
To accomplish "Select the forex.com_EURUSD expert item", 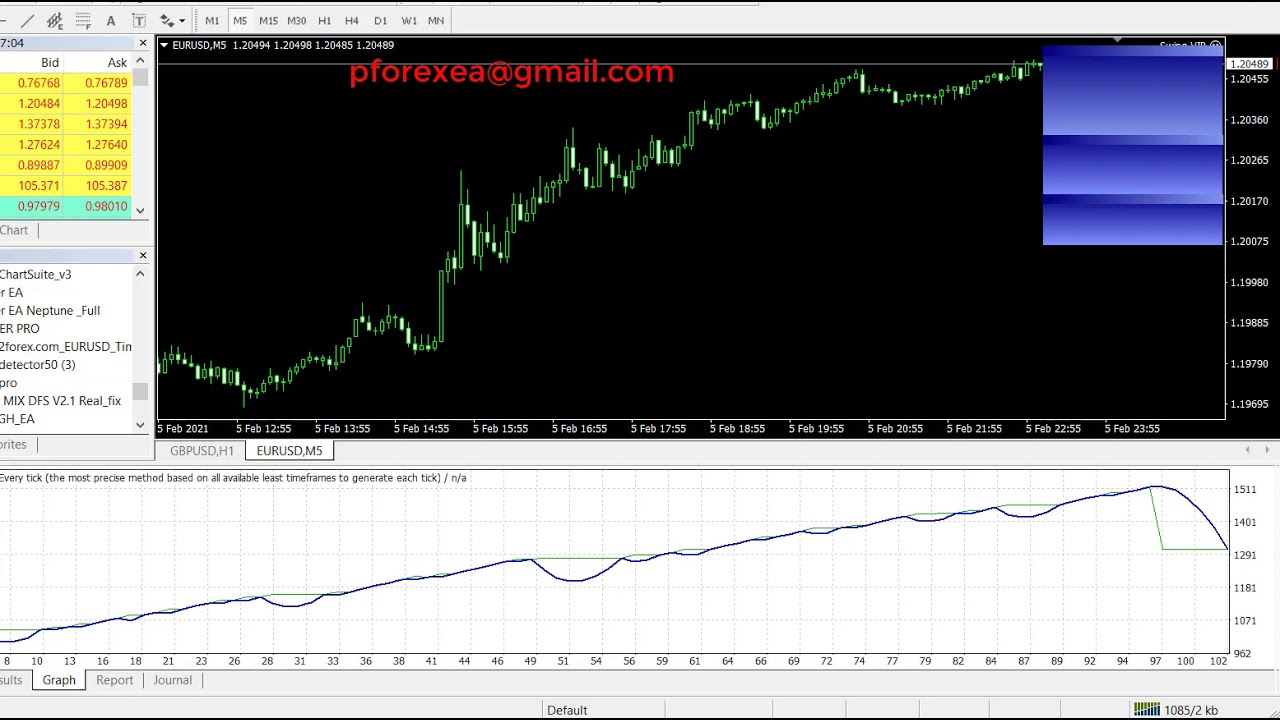I will (x=66, y=346).
